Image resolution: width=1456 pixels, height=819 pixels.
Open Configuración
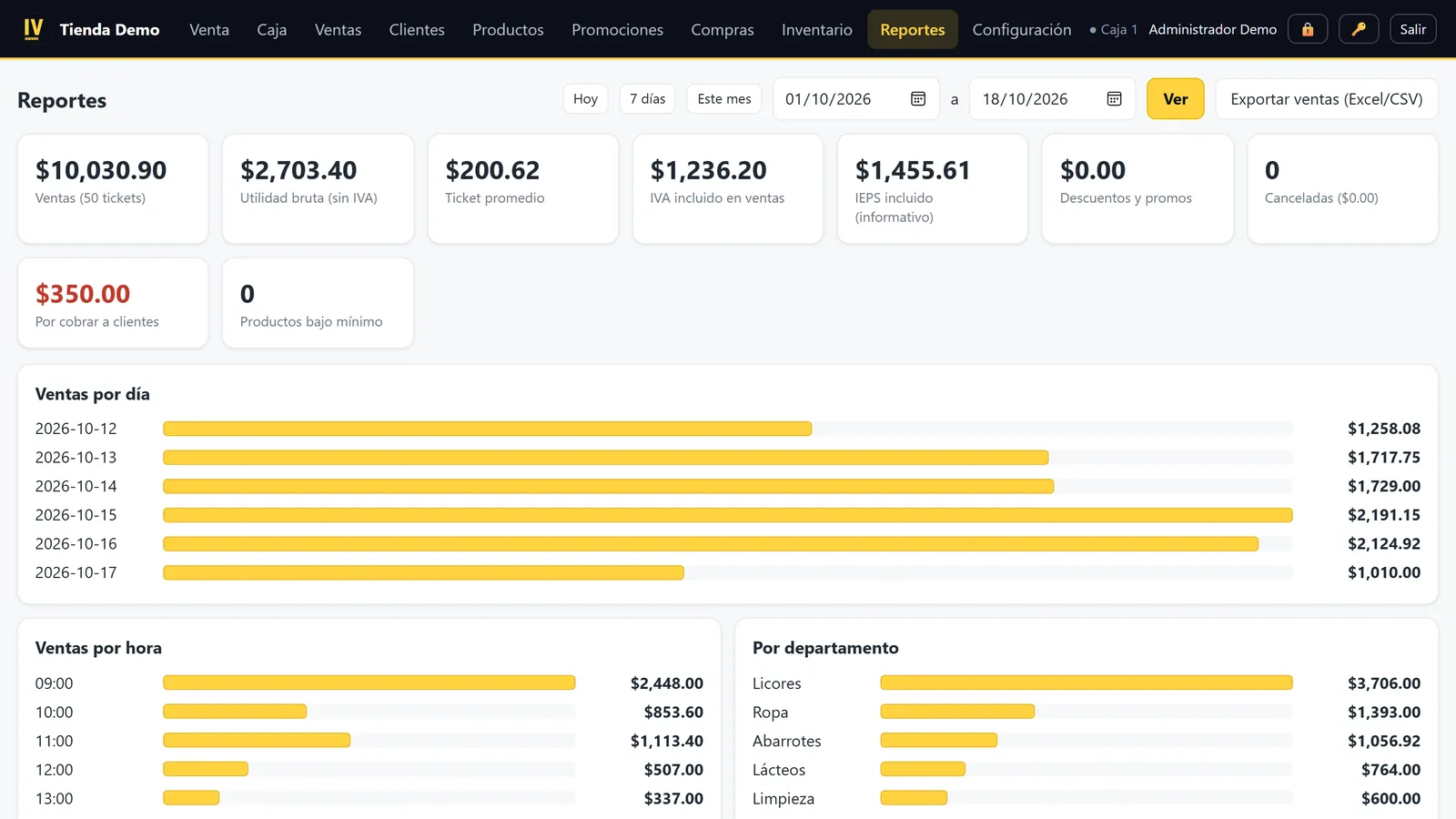point(1022,29)
